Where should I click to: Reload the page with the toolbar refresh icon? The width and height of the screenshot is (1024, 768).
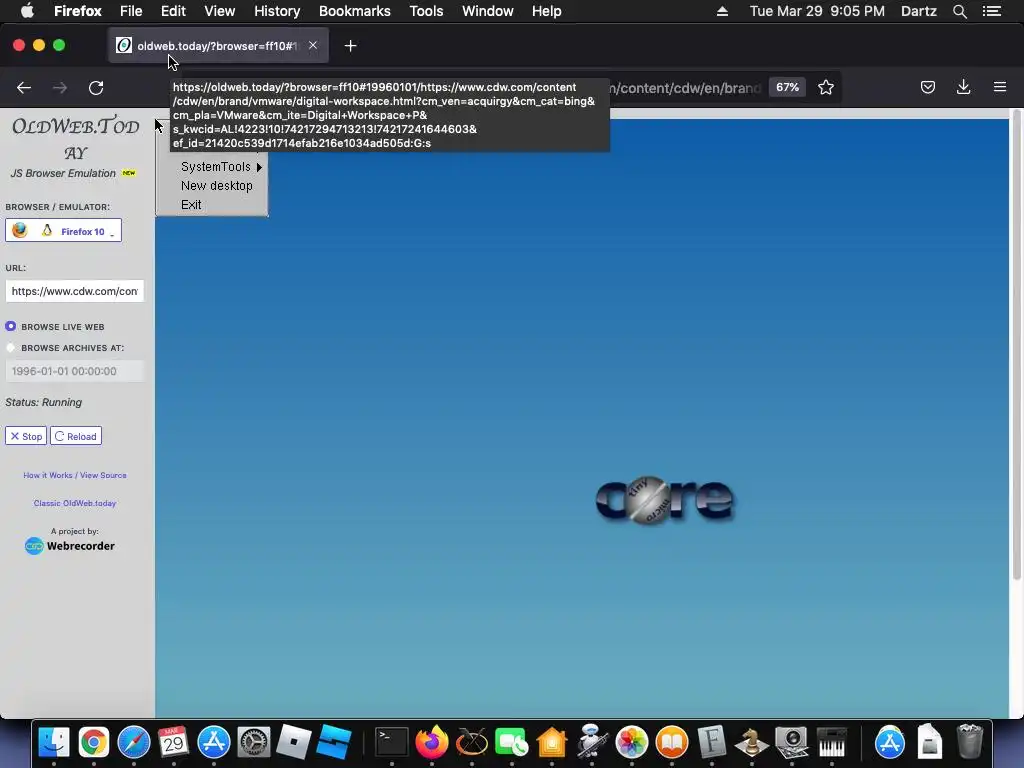click(96, 88)
